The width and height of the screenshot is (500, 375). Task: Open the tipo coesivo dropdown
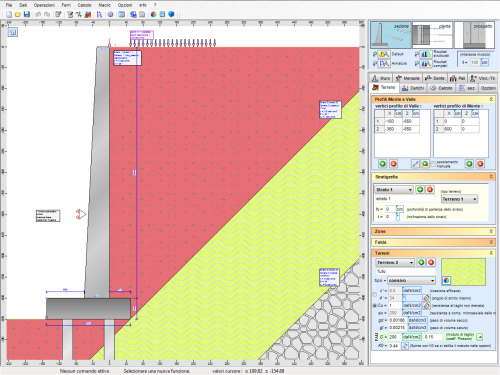point(411,280)
